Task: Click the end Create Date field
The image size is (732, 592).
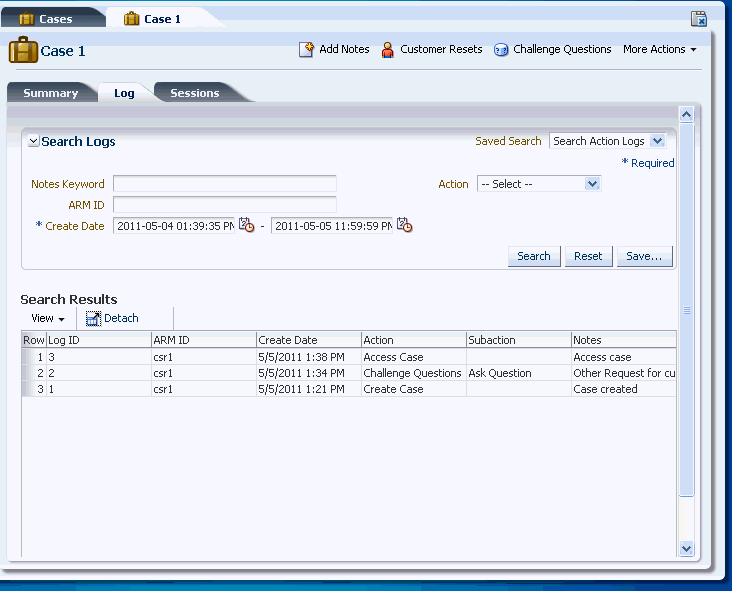Action: click(331, 226)
